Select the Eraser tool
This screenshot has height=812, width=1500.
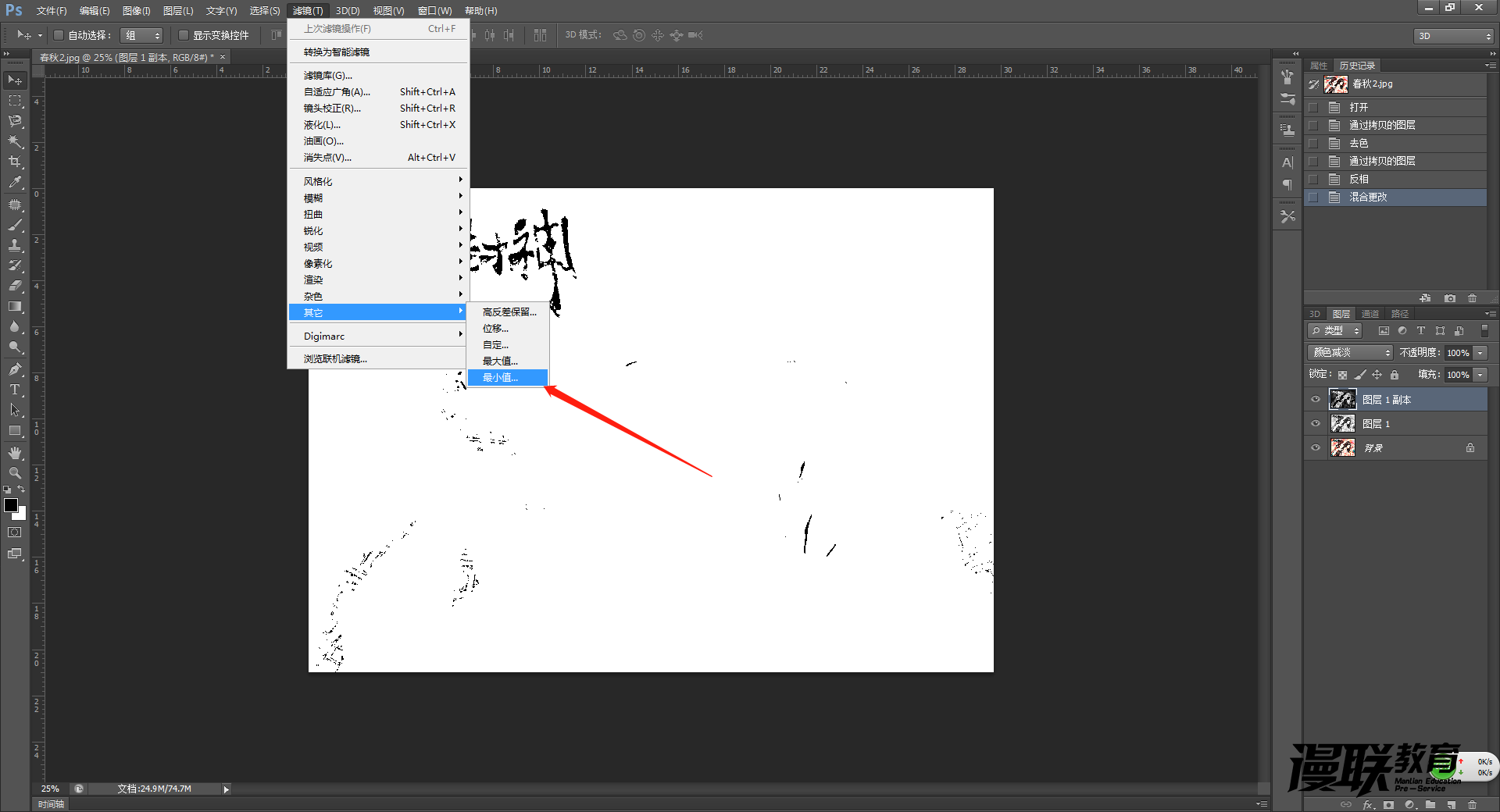(15, 286)
